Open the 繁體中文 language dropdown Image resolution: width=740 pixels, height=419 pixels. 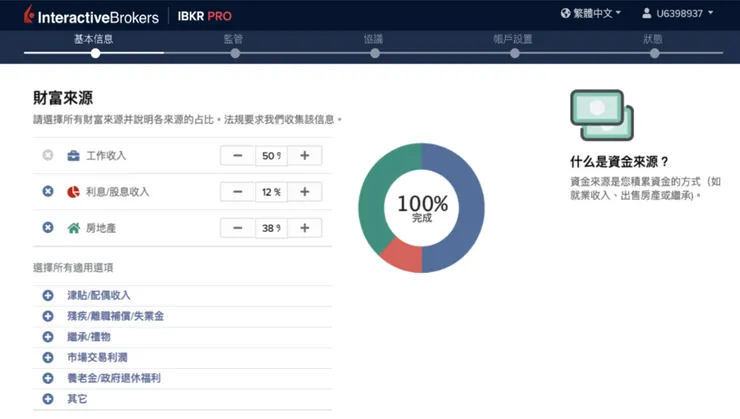click(591, 13)
